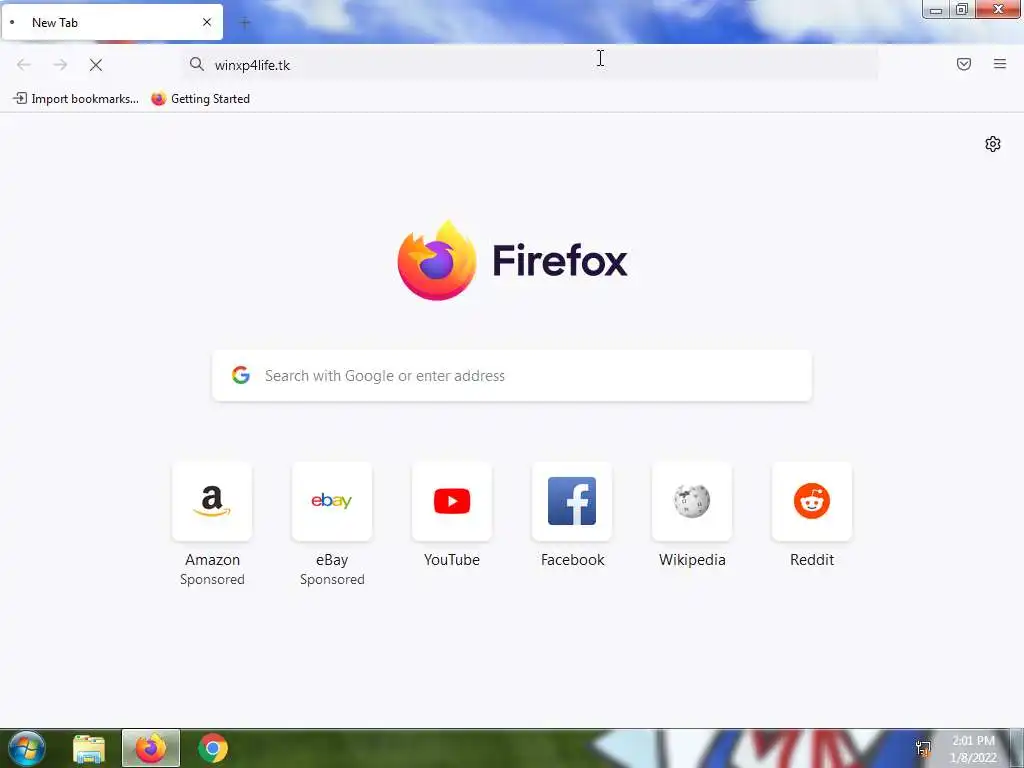Open Windows Explorer from taskbar
Viewport: 1024px width, 768px height.
click(x=89, y=748)
